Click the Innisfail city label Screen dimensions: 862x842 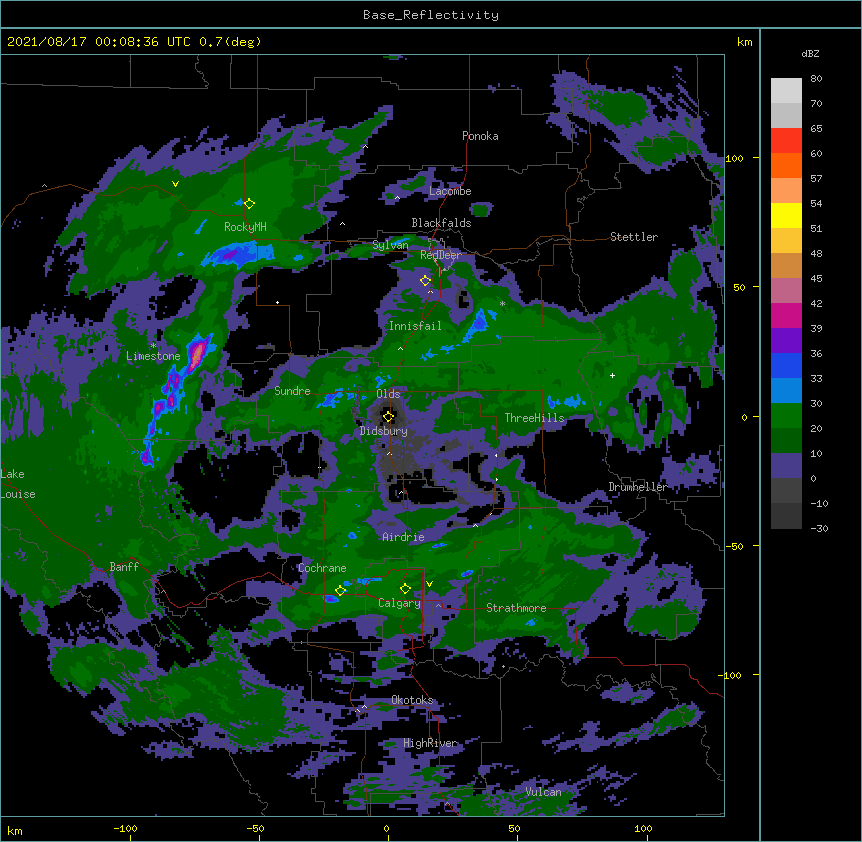point(415,326)
